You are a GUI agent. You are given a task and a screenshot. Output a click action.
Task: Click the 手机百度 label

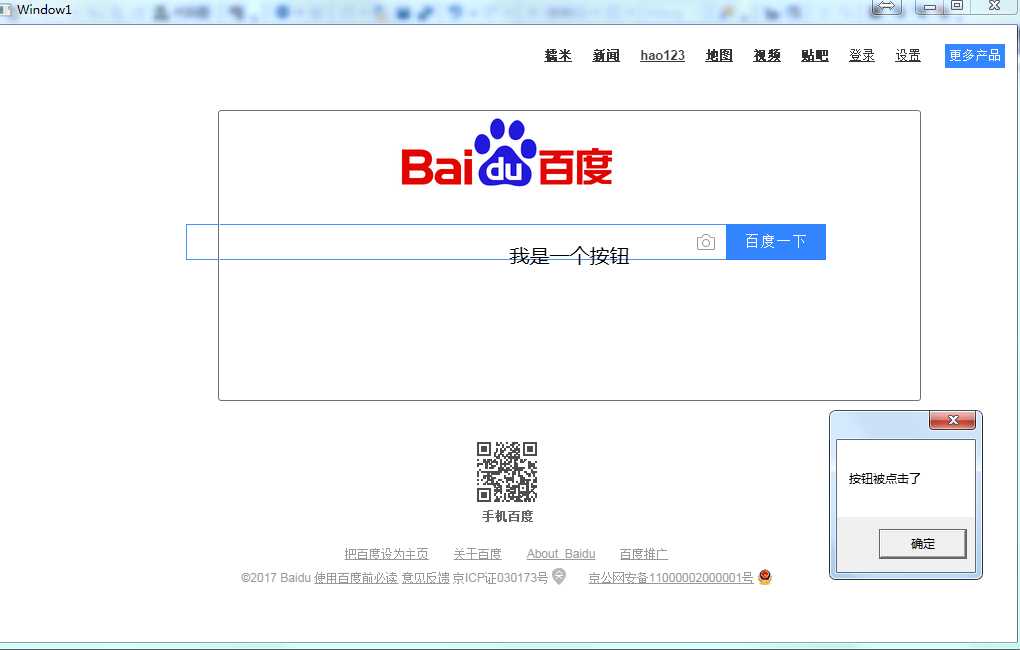click(507, 516)
